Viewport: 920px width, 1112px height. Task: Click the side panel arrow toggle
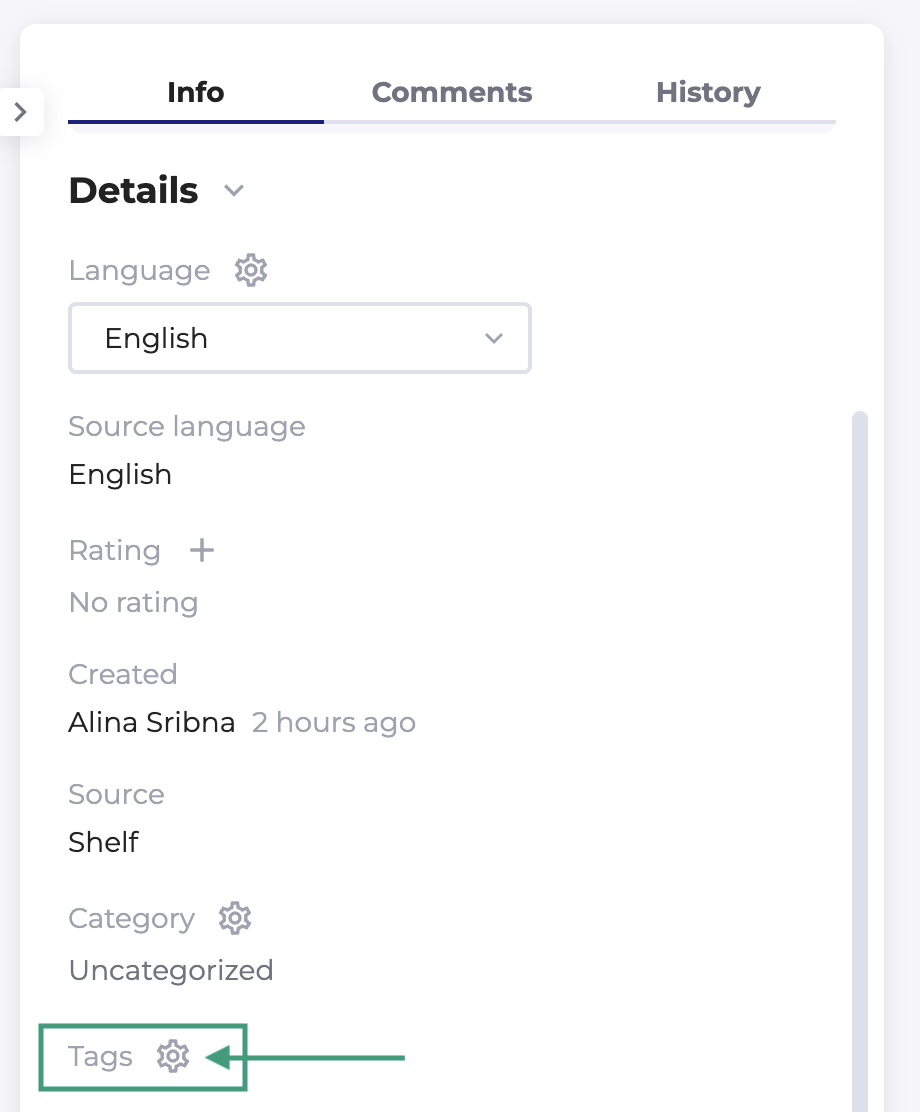[x=21, y=112]
